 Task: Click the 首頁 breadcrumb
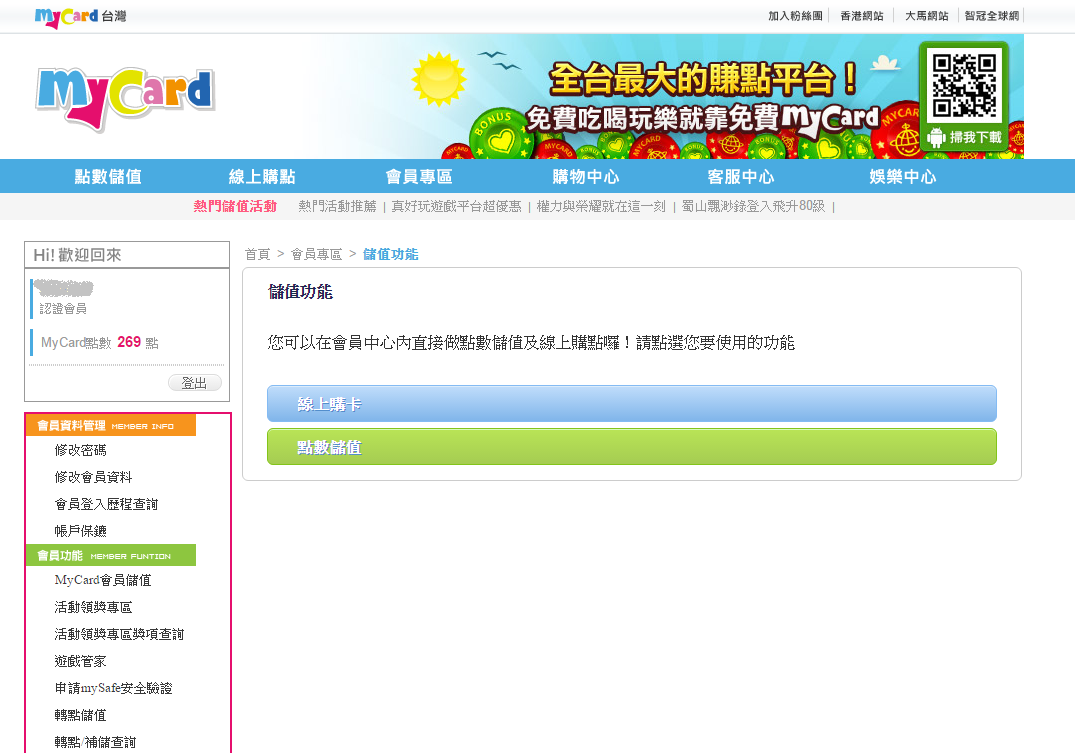258,254
